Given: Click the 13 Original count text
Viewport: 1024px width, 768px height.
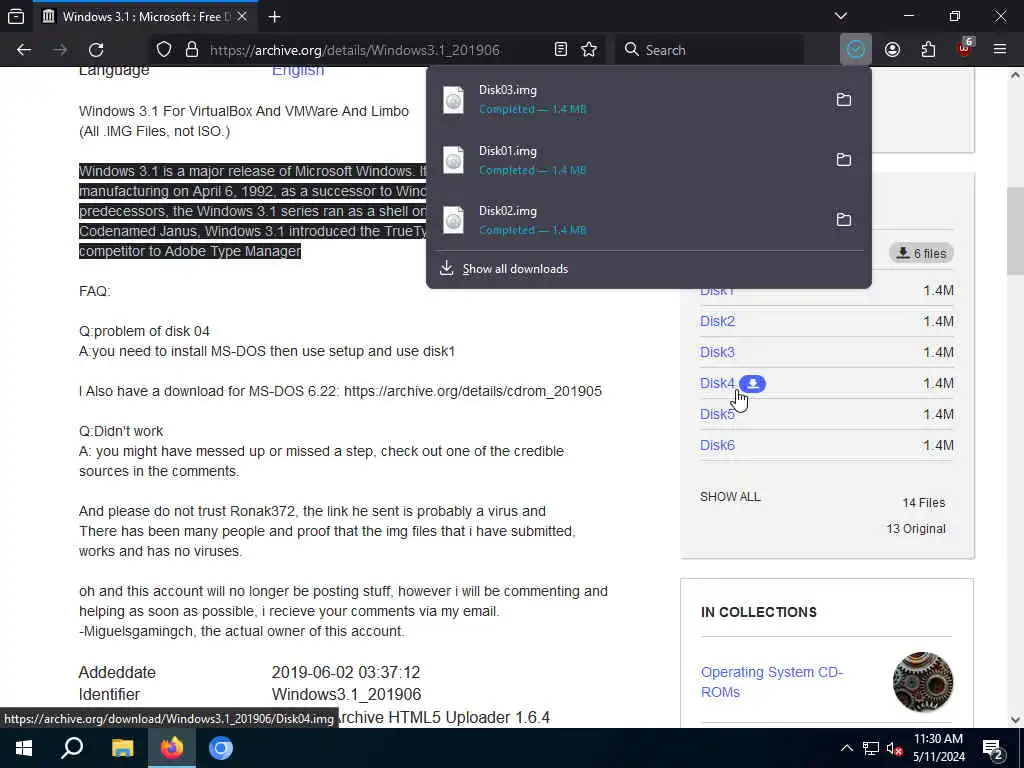Looking at the screenshot, I should pyautogui.click(x=916, y=529).
